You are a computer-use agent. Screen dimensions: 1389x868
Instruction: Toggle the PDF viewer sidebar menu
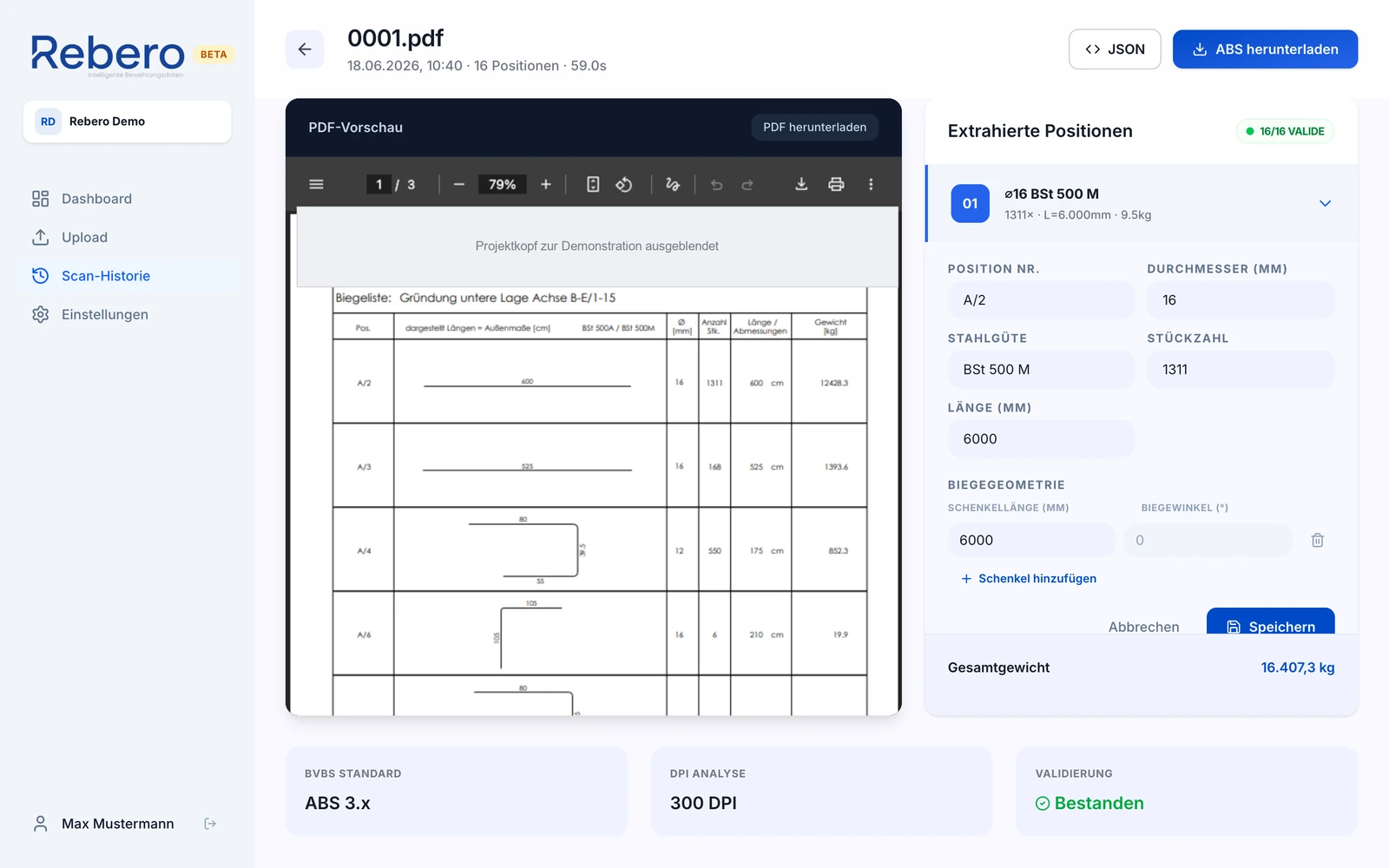[x=316, y=184]
